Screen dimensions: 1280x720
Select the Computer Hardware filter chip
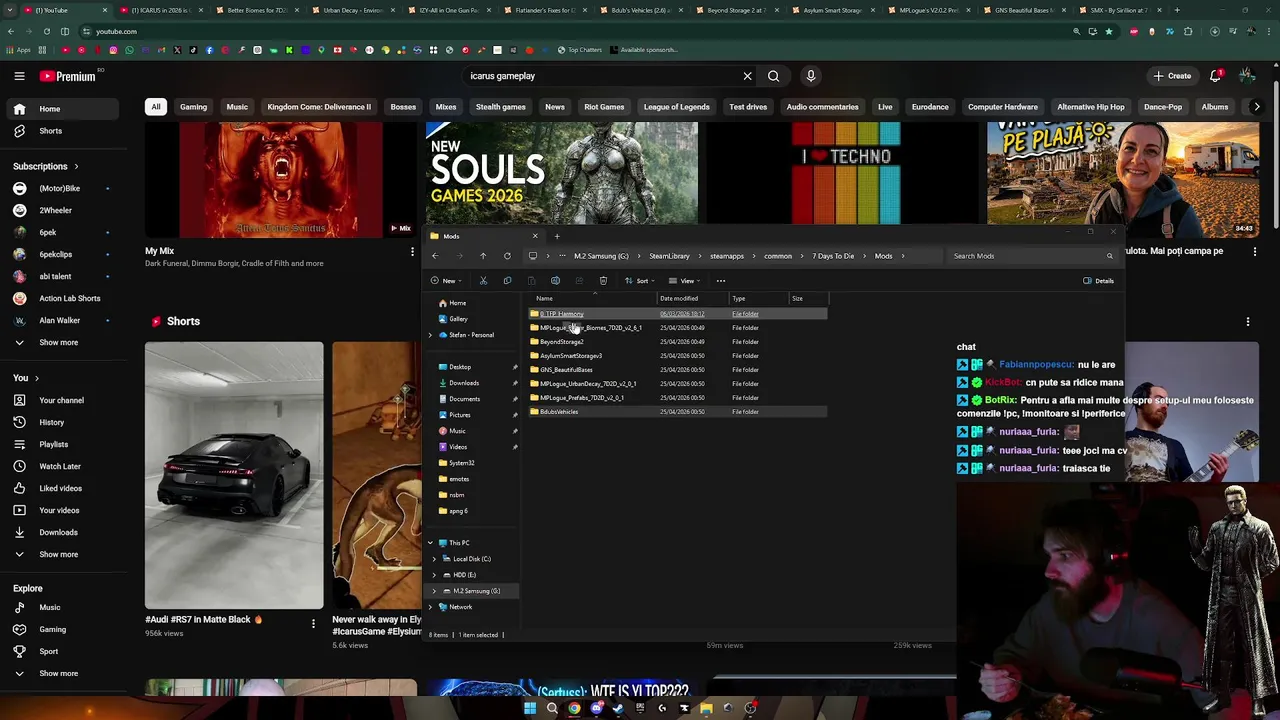(x=1002, y=107)
